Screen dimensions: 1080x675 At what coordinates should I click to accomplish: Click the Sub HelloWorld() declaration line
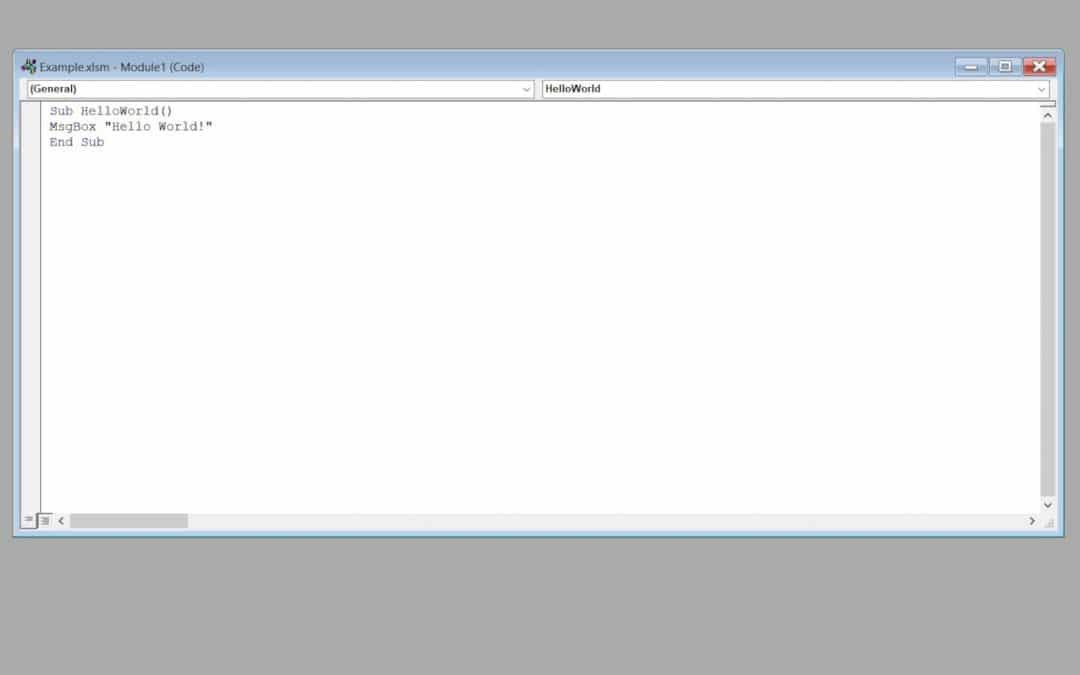coord(110,111)
